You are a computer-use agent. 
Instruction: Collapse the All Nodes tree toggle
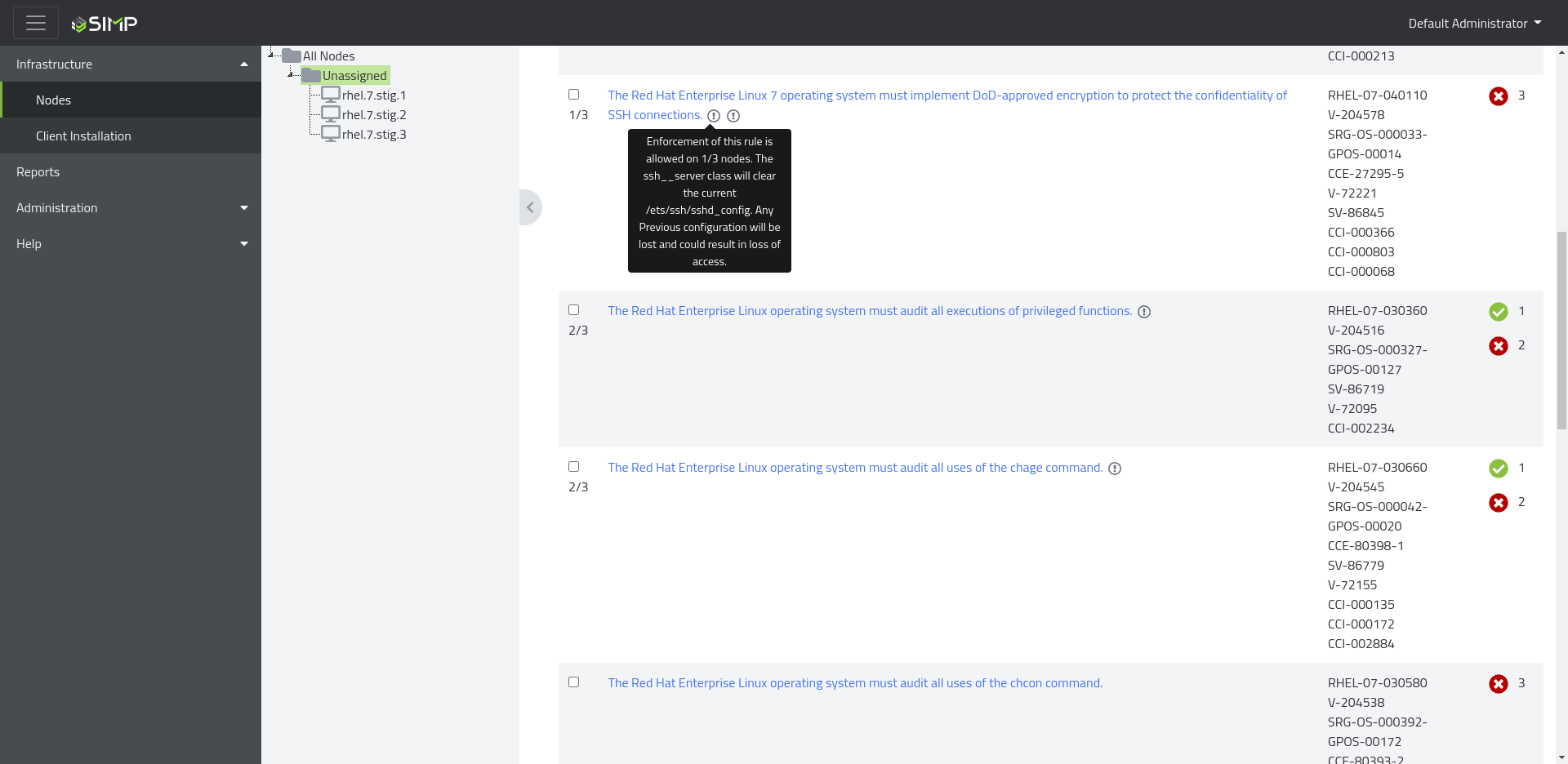271,54
